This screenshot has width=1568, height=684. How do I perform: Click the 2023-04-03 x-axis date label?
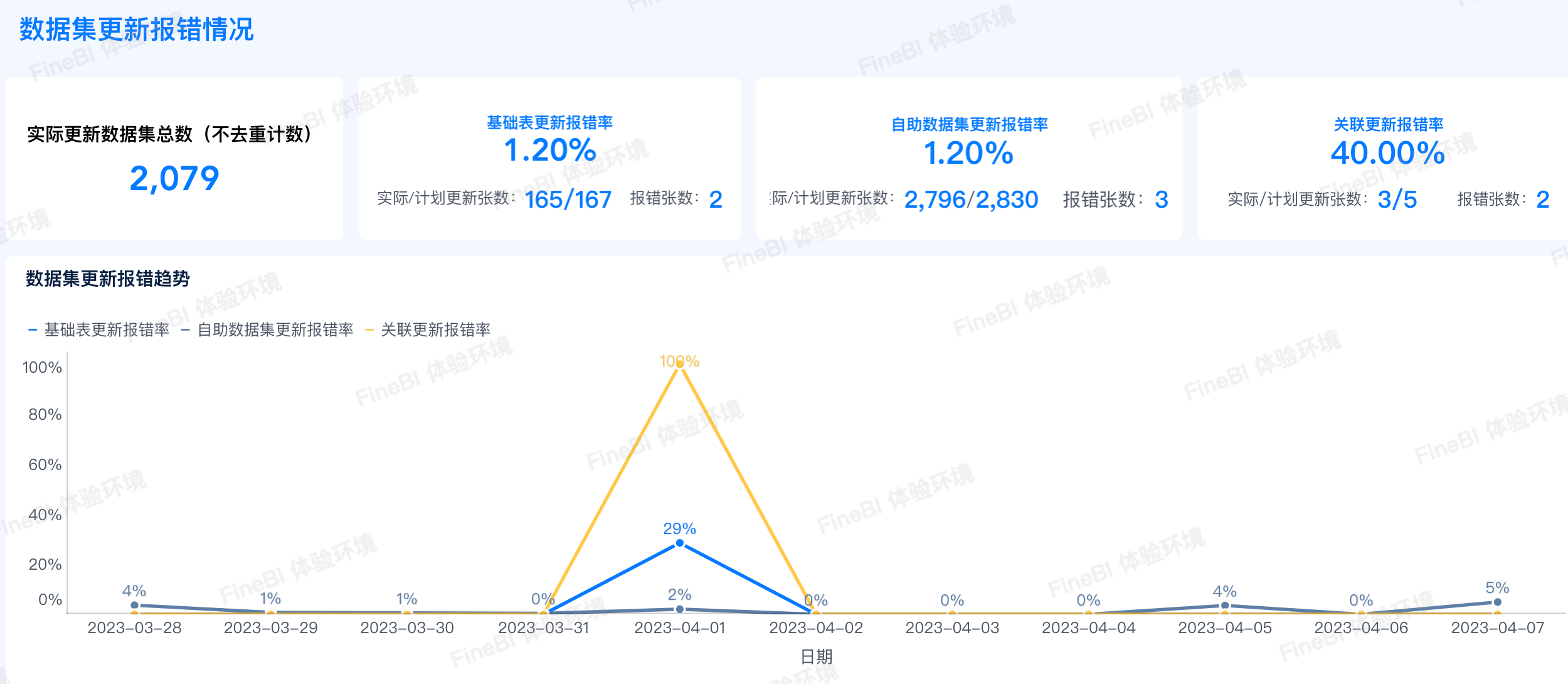pos(952,628)
